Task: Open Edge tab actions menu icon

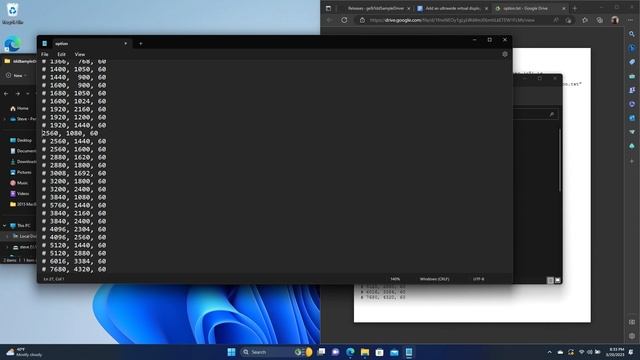Action: (328, 8)
